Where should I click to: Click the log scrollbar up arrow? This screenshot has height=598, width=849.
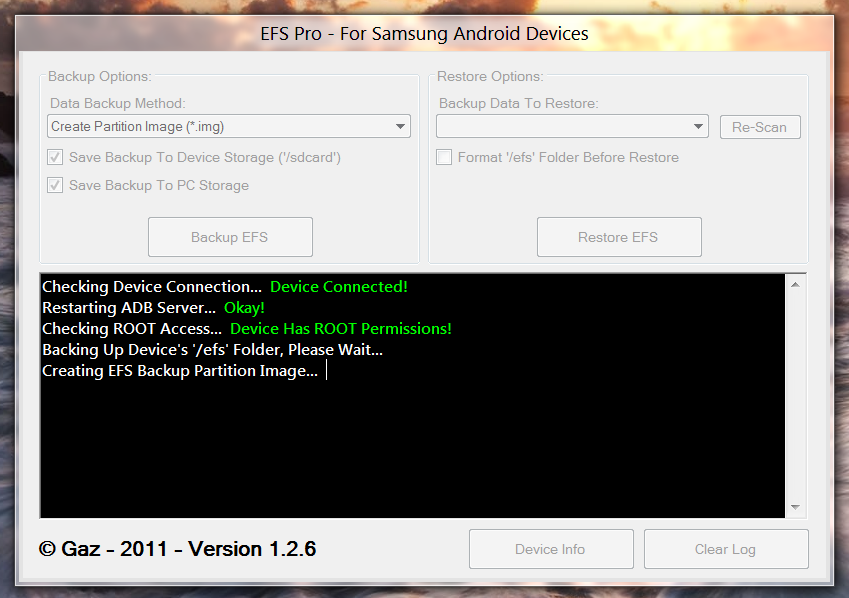796,284
